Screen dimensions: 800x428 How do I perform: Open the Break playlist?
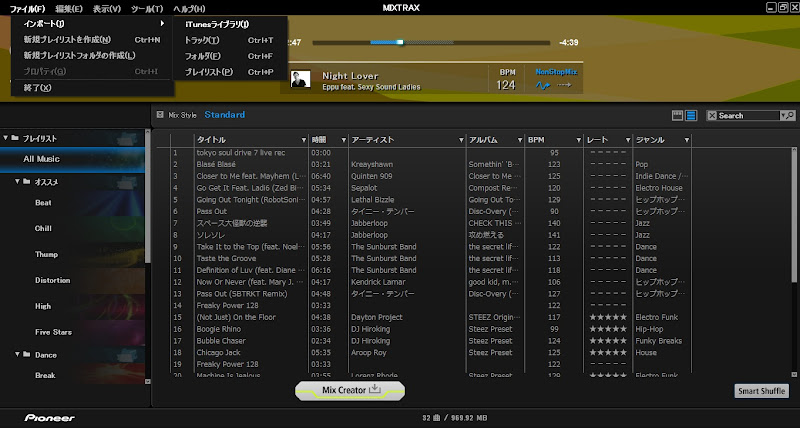[x=72, y=375]
